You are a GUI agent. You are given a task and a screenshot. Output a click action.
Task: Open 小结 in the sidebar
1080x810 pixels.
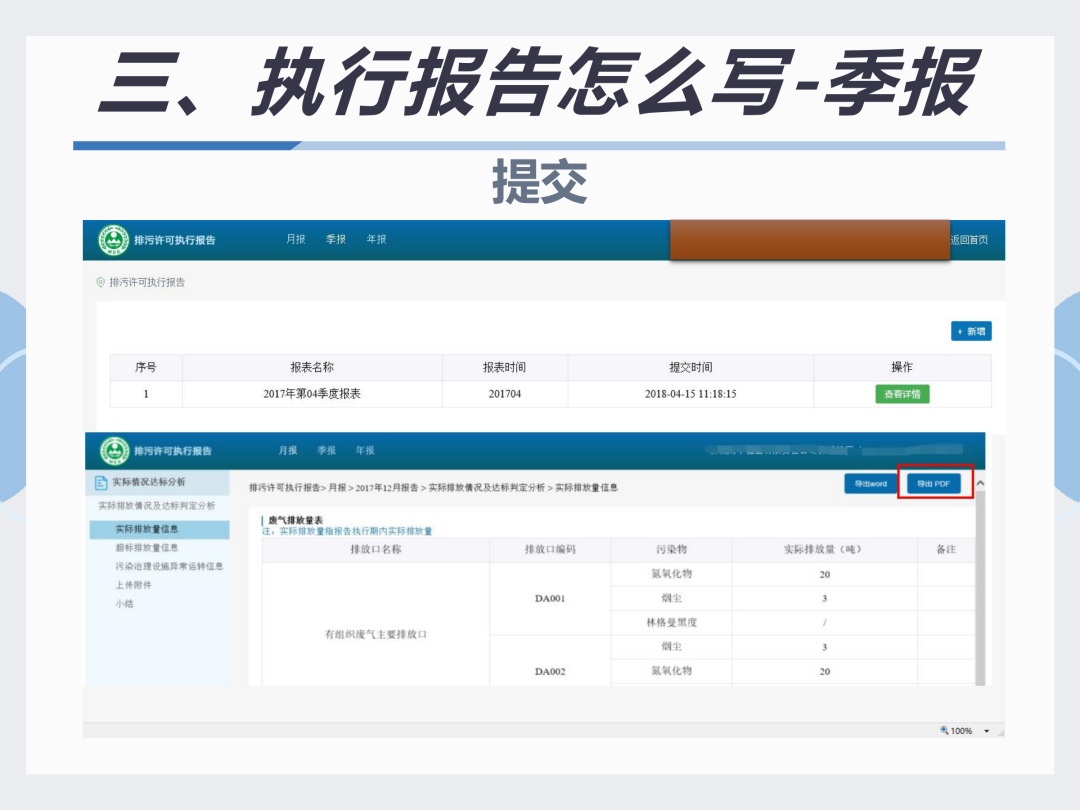[124, 603]
